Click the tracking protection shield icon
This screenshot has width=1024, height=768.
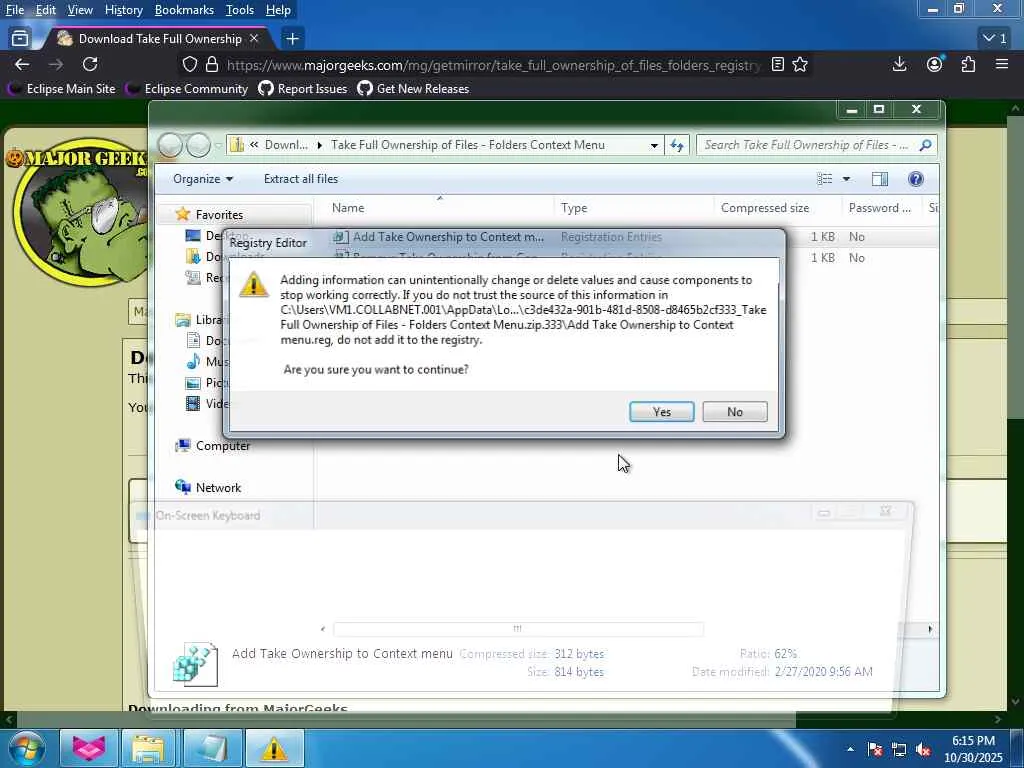click(189, 65)
